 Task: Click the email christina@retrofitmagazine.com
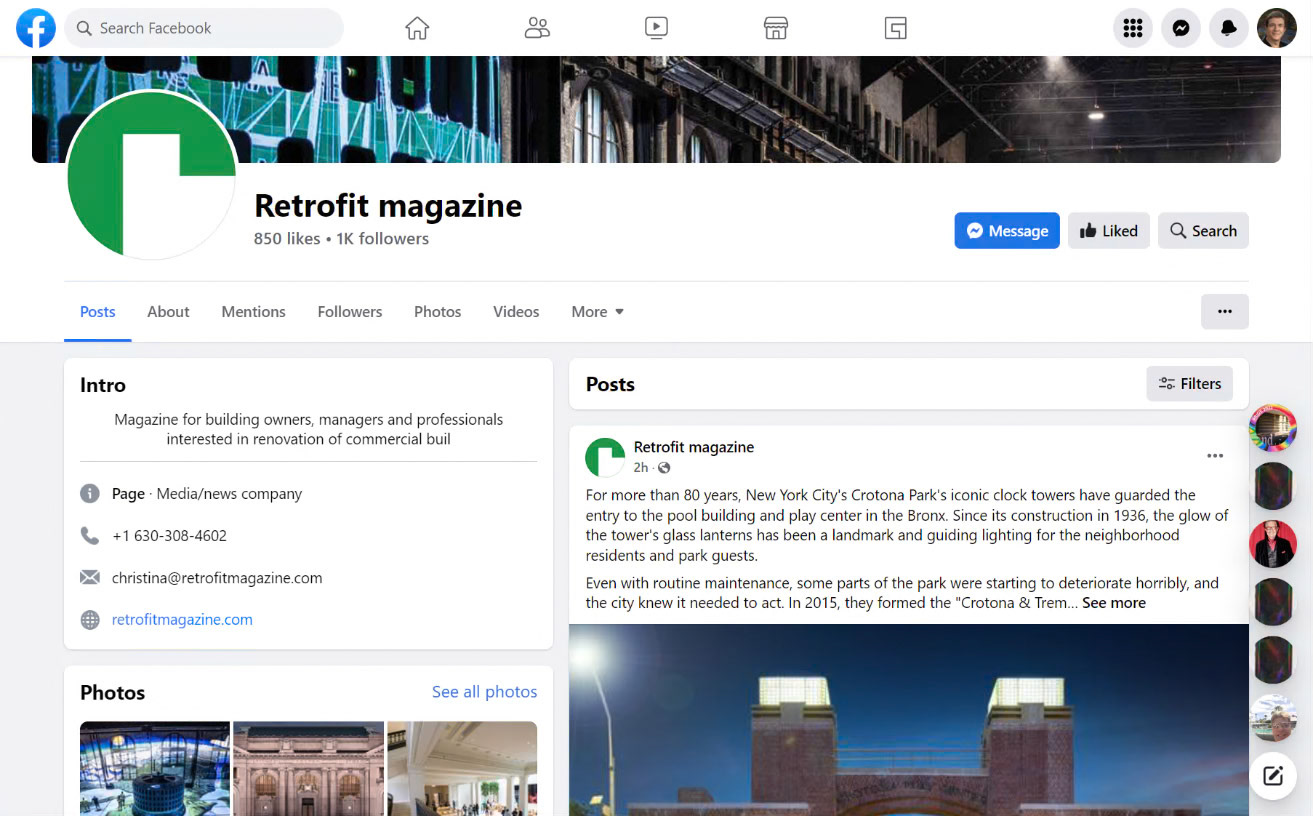(x=217, y=578)
